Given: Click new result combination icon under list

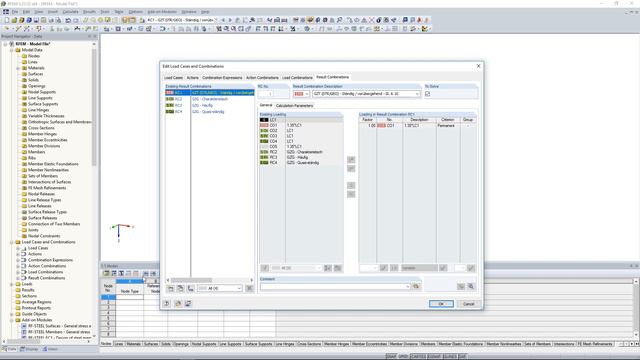Looking at the screenshot, I should point(171,288).
